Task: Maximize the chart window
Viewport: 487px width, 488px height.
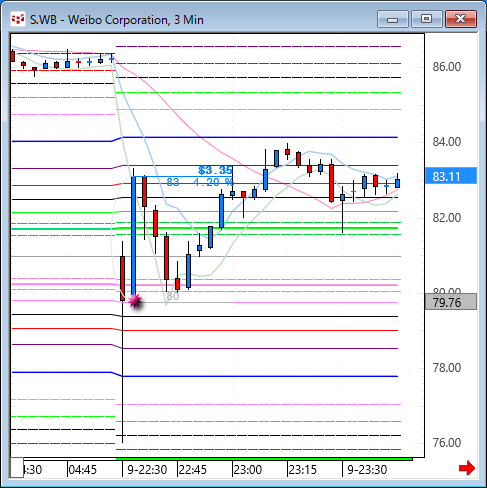Action: pos(427,19)
